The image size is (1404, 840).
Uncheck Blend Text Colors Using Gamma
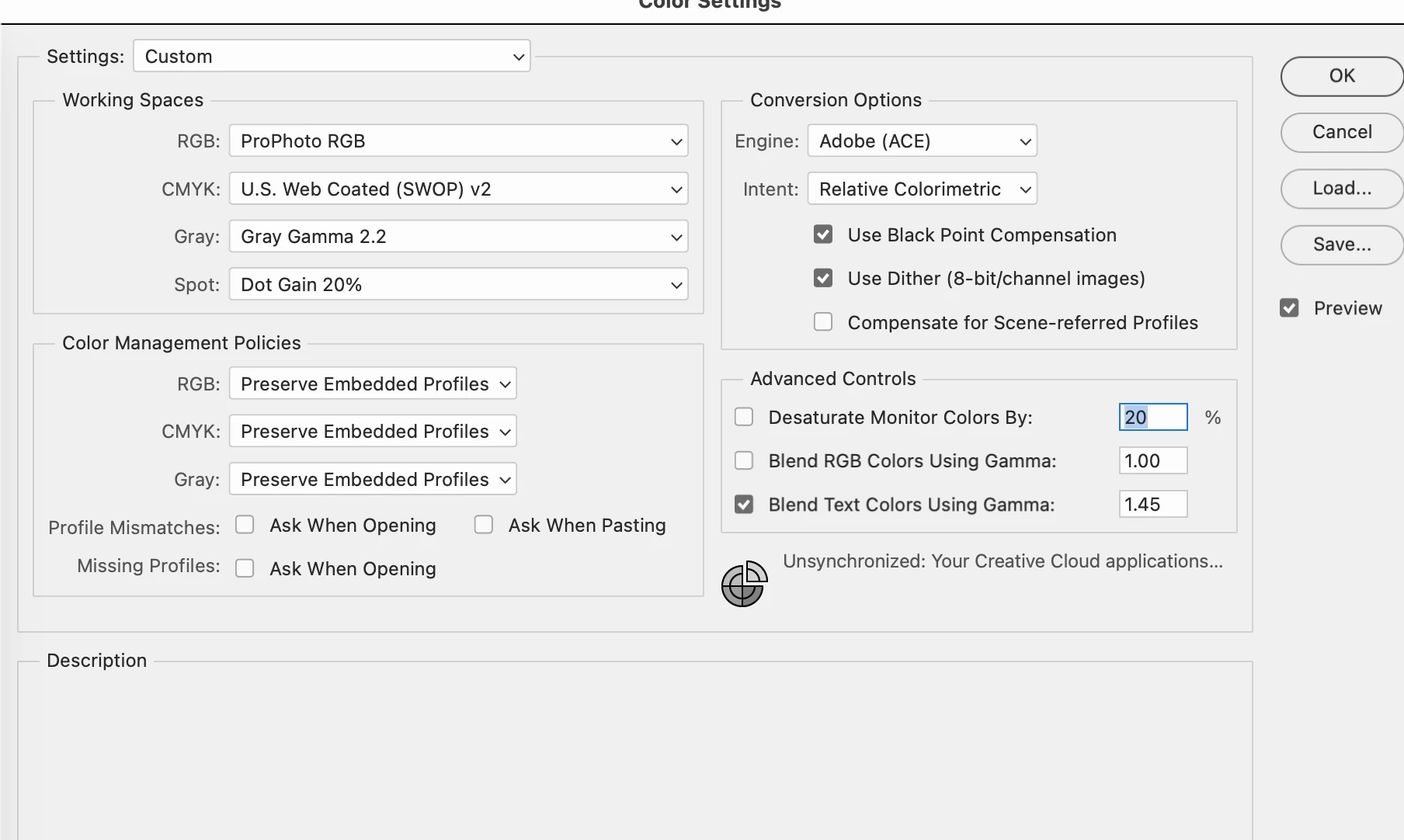744,505
